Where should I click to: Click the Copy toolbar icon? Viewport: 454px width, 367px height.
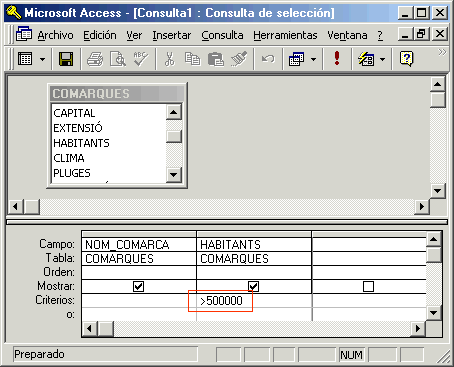point(192,59)
